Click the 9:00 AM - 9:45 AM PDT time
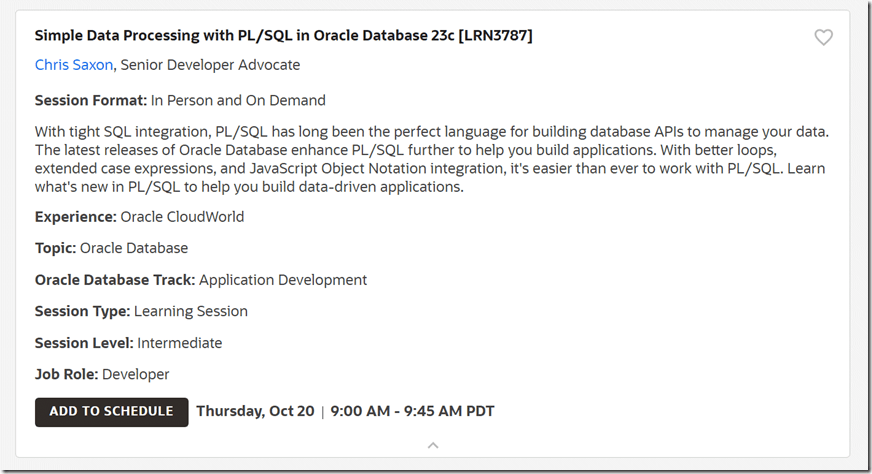Screen dimensions: 872x474 coord(412,411)
